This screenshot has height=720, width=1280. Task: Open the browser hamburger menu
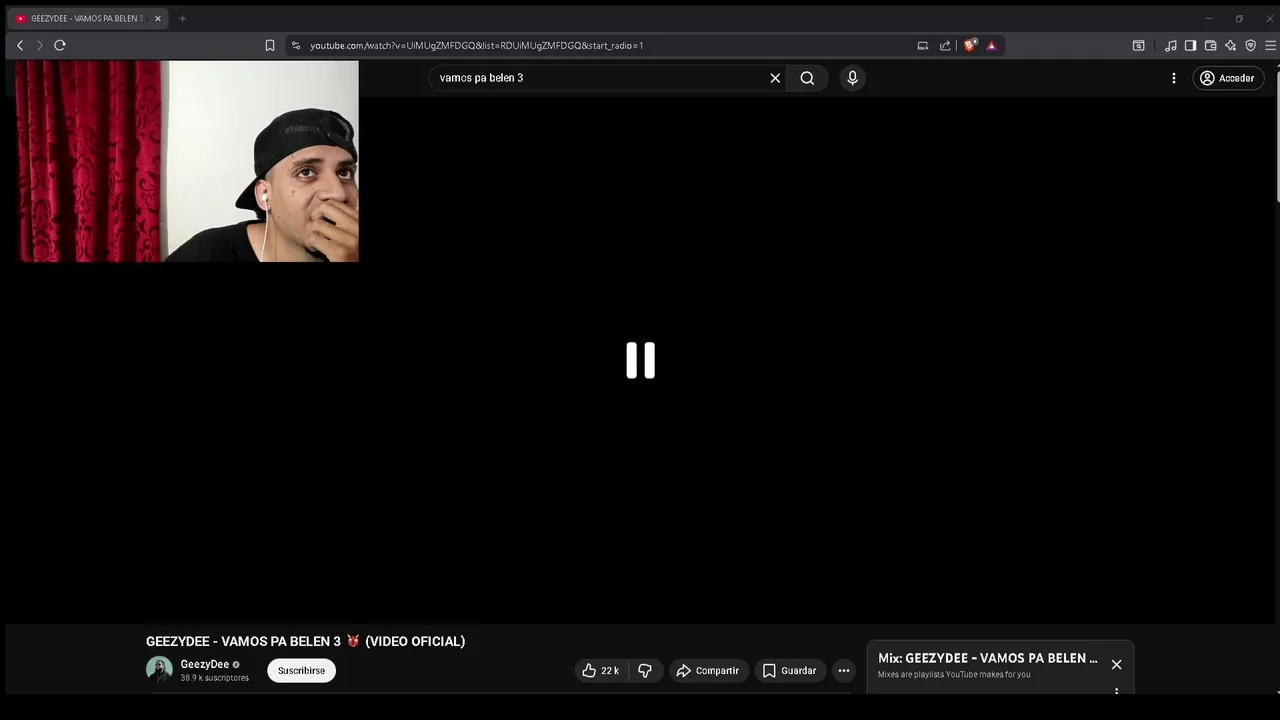(1270, 45)
